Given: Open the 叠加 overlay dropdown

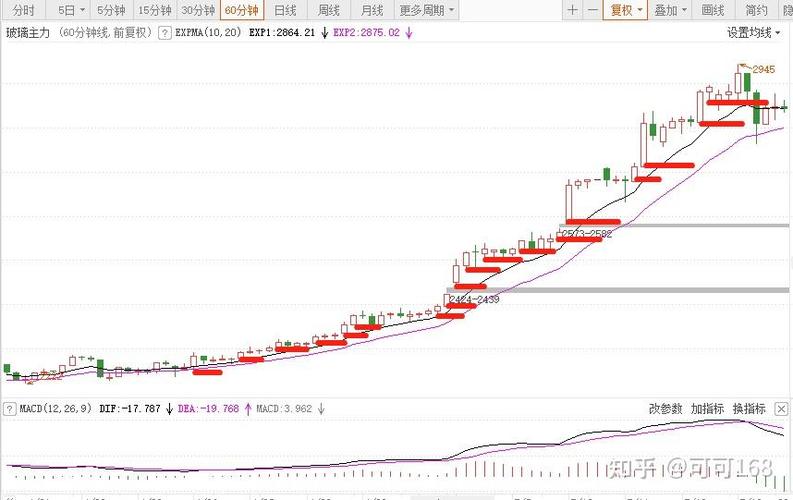Looking at the screenshot, I should tap(670, 10).
